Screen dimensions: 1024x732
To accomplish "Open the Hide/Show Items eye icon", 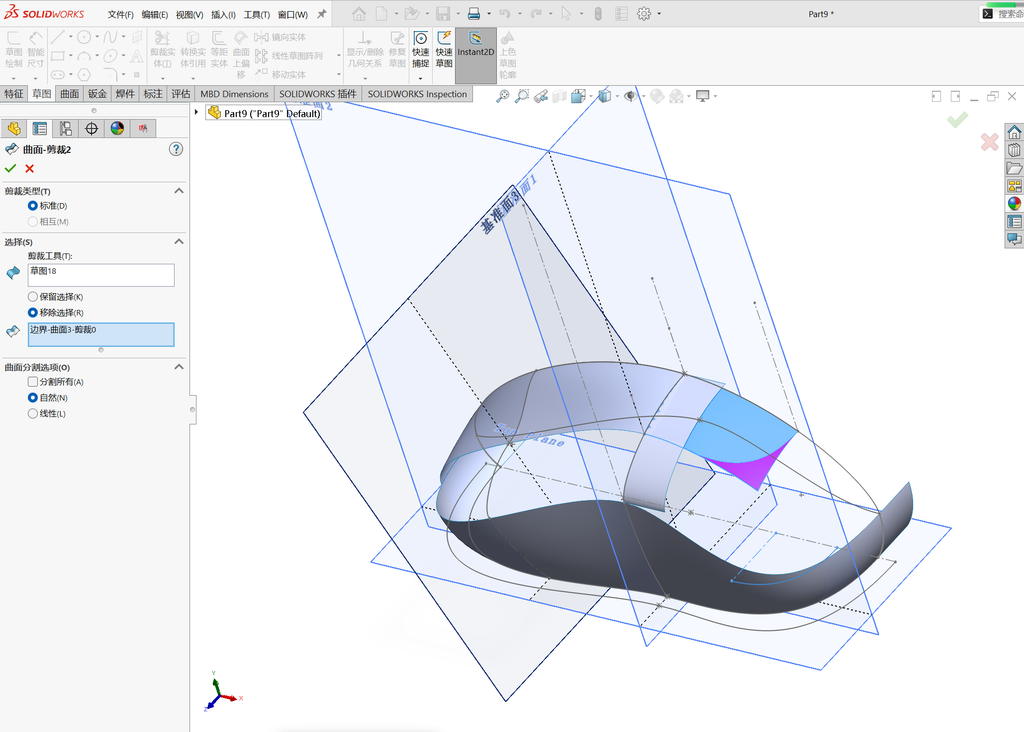I will coord(630,96).
